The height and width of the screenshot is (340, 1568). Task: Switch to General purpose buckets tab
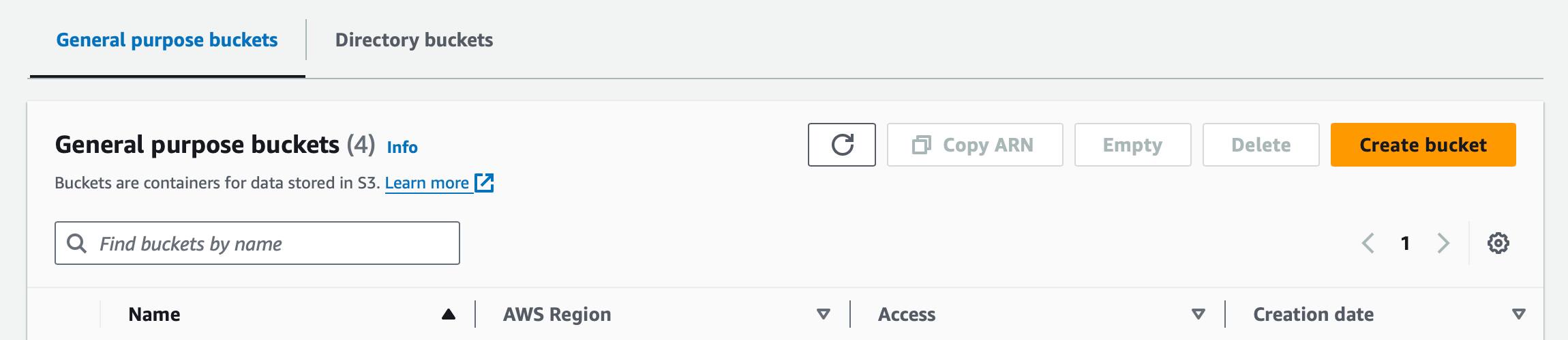[x=167, y=40]
